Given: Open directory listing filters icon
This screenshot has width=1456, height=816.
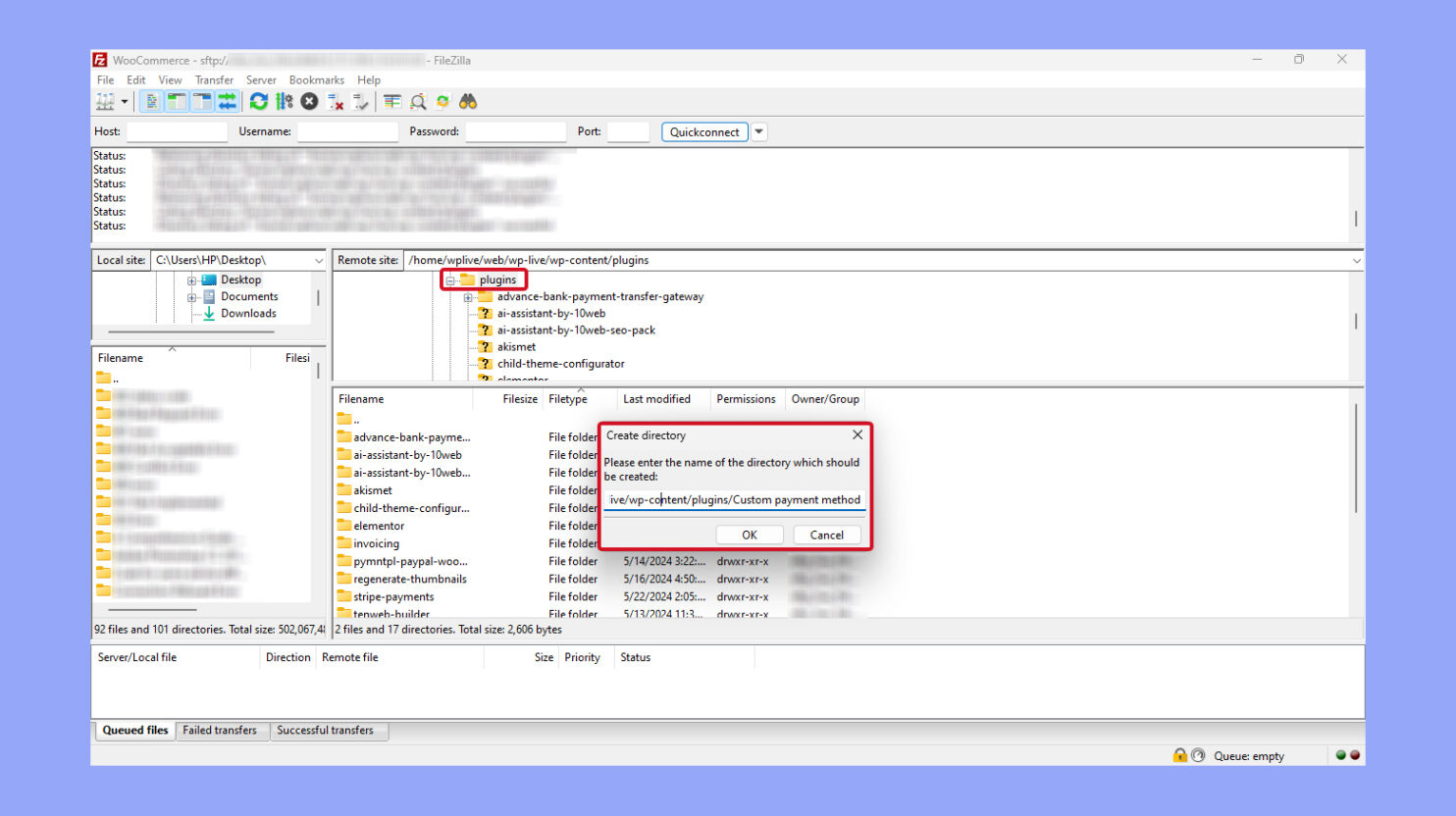Looking at the screenshot, I should (392, 102).
